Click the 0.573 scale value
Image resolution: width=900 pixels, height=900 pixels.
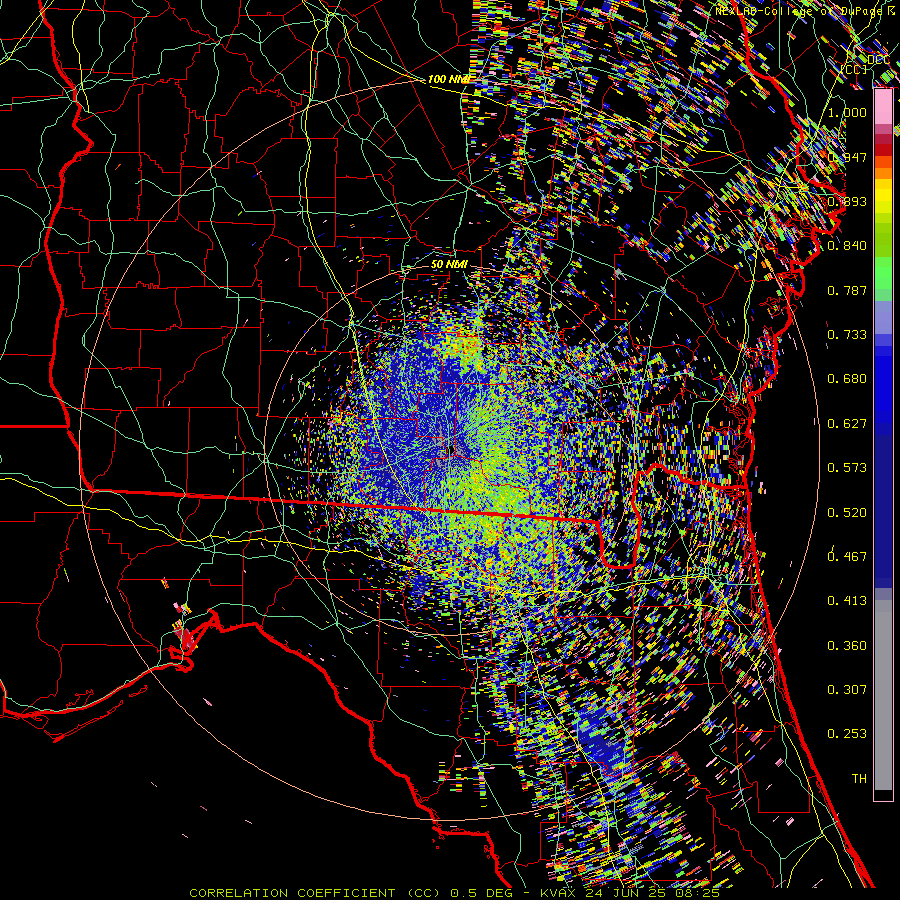point(847,468)
